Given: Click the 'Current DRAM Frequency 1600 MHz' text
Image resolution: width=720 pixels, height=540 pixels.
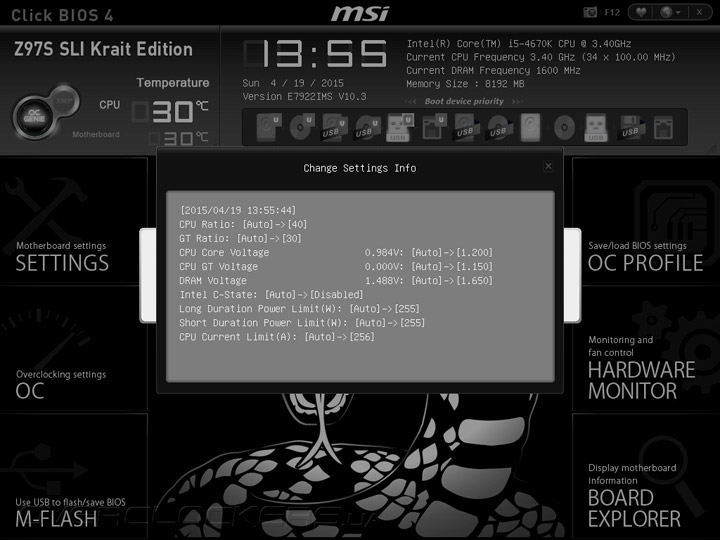Looking at the screenshot, I should click(493, 71).
